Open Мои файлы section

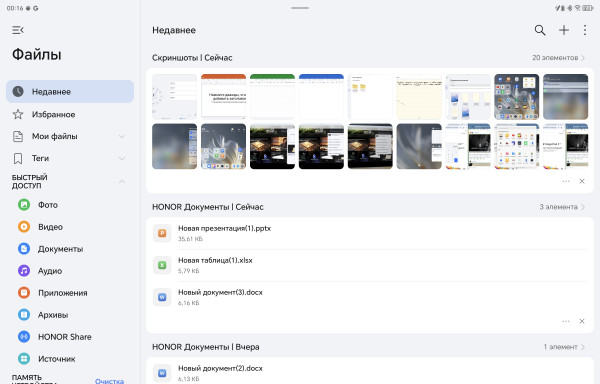click(x=55, y=136)
